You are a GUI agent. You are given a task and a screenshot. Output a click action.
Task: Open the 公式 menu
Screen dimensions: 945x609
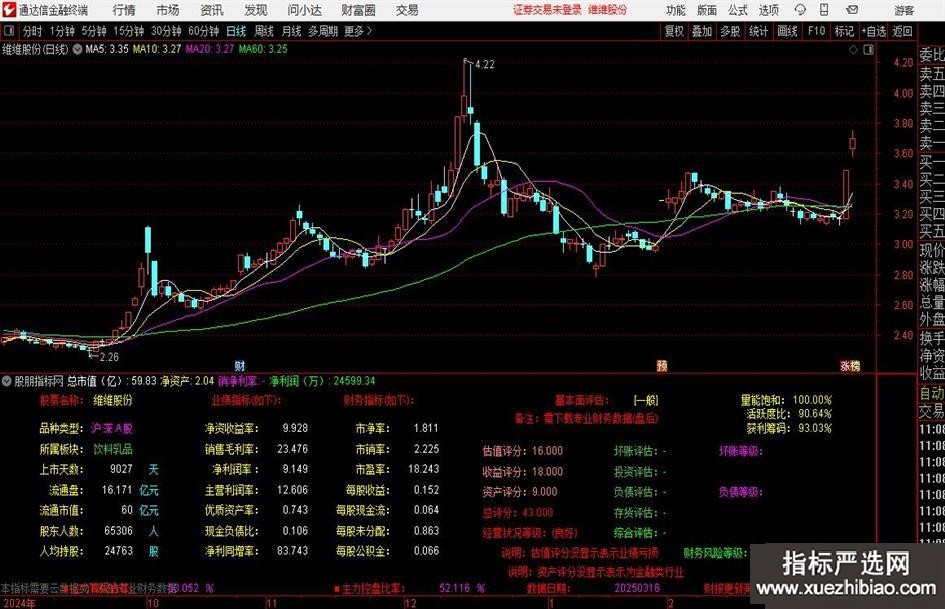(738, 10)
